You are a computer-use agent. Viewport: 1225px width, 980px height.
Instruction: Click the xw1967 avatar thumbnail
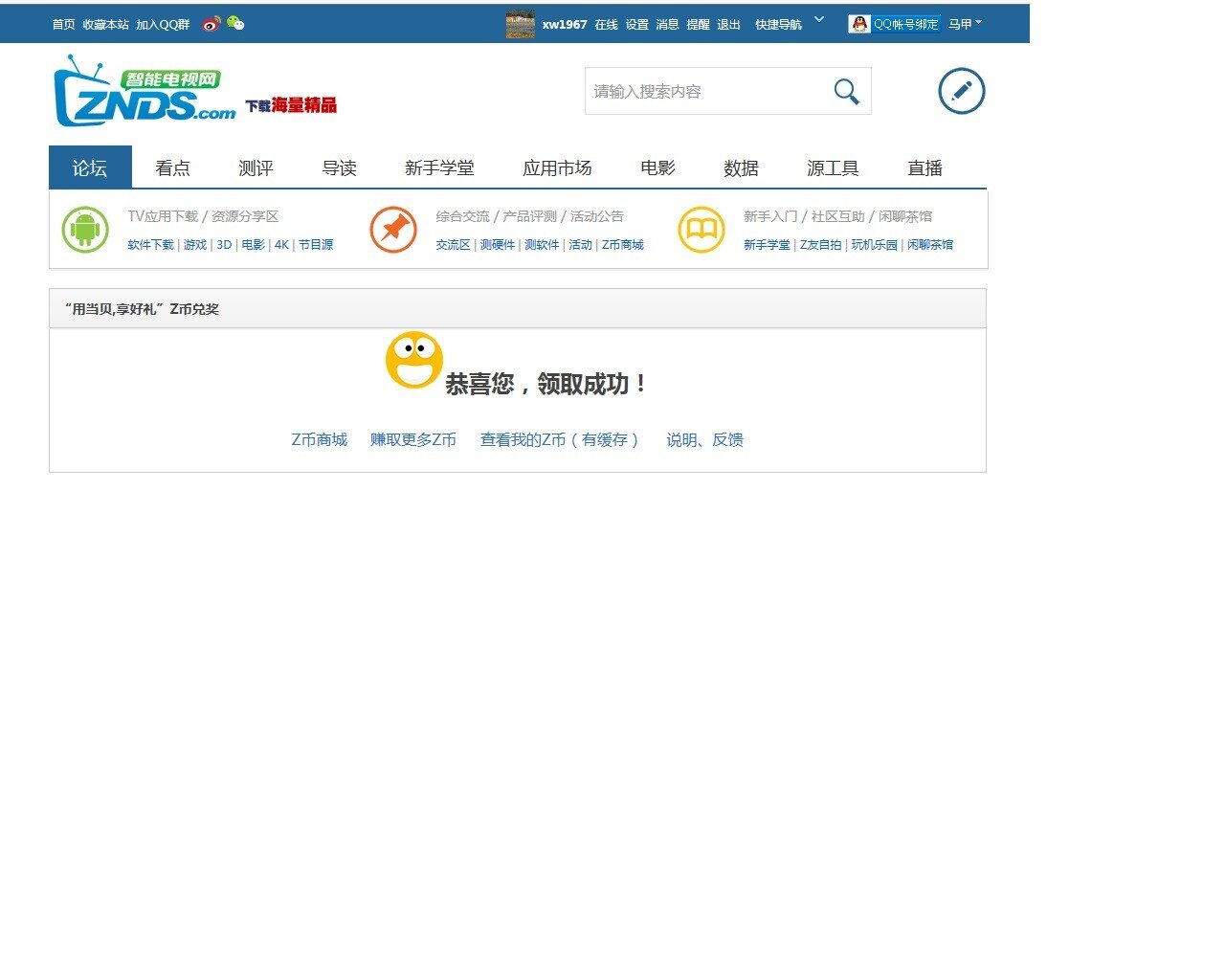click(521, 24)
